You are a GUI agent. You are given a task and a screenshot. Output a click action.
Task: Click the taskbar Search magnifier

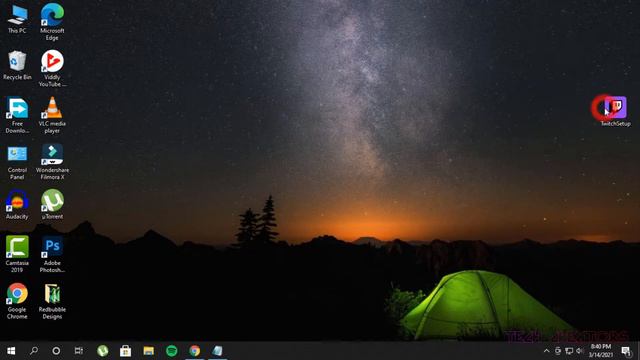[x=34, y=351]
